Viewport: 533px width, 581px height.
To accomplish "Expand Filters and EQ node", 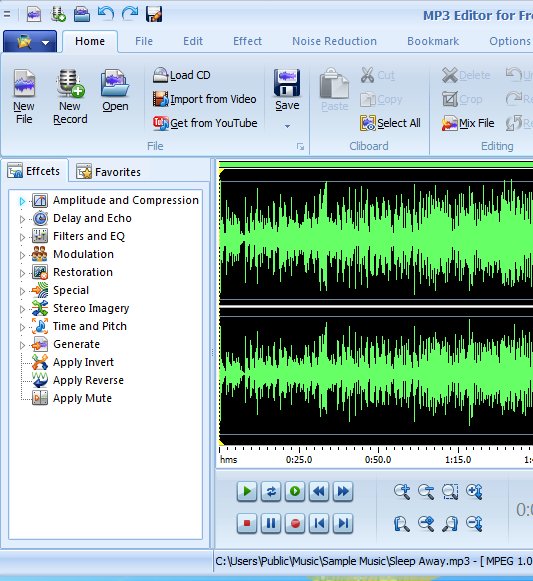I will [x=22, y=237].
